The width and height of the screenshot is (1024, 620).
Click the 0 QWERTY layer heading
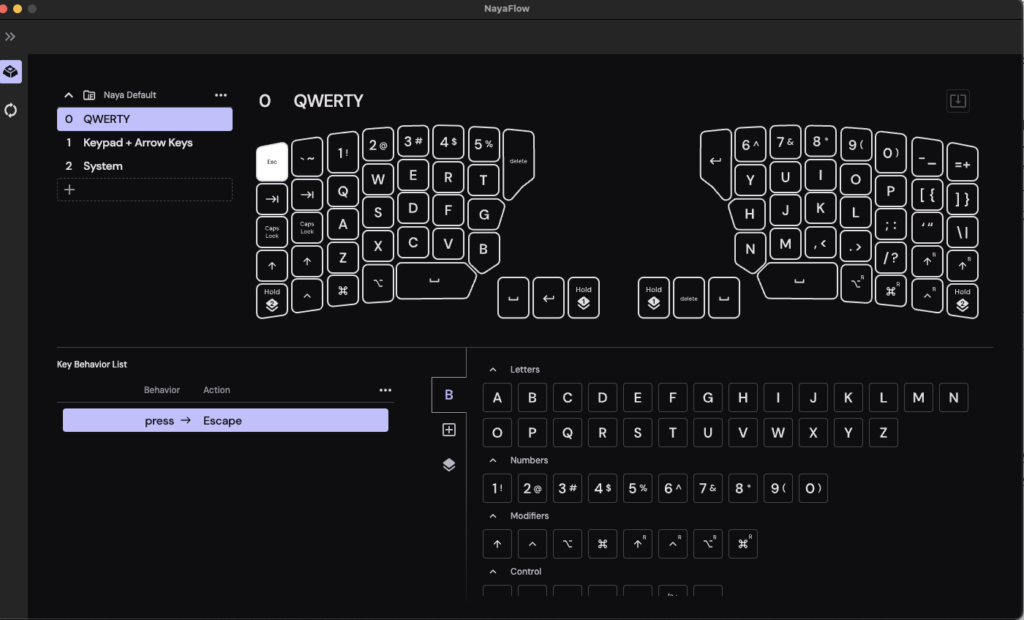311,101
